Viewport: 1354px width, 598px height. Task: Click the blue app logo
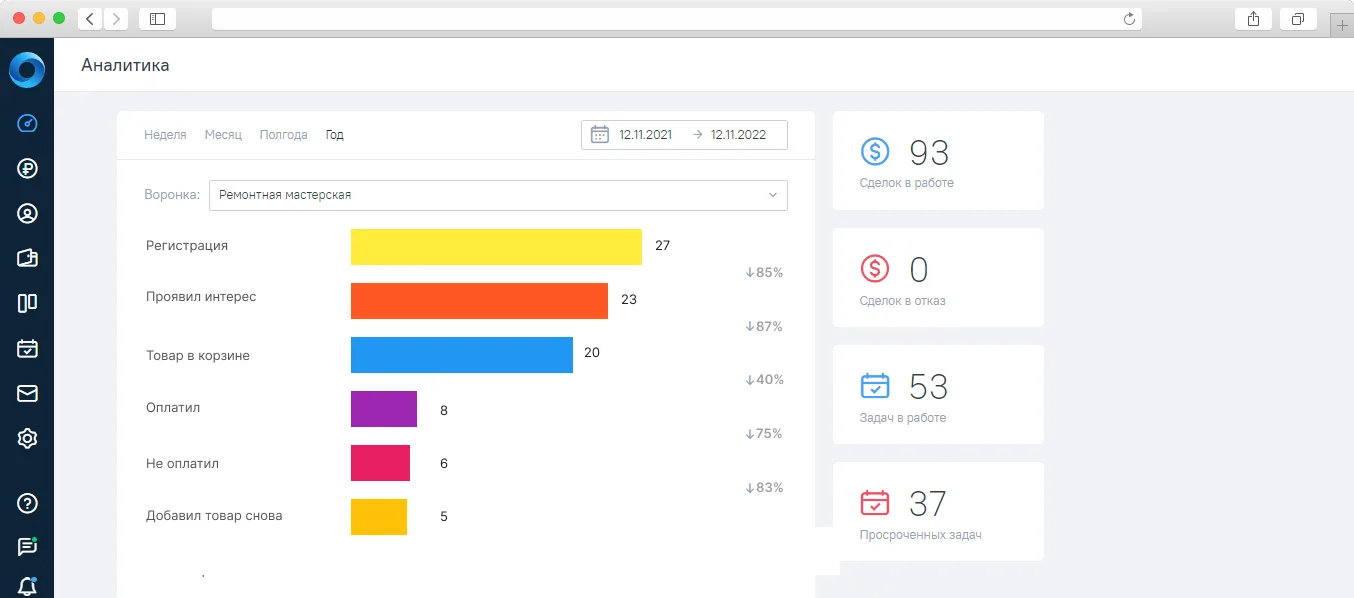[x=27, y=70]
